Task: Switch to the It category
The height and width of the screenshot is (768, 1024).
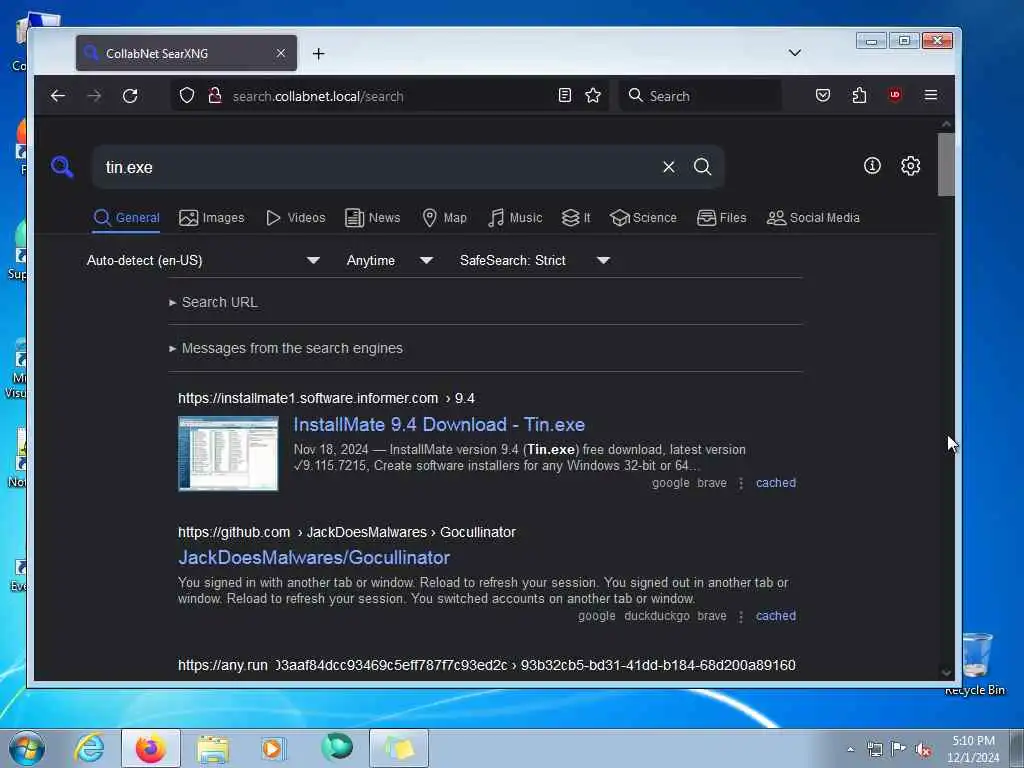Action: click(576, 217)
